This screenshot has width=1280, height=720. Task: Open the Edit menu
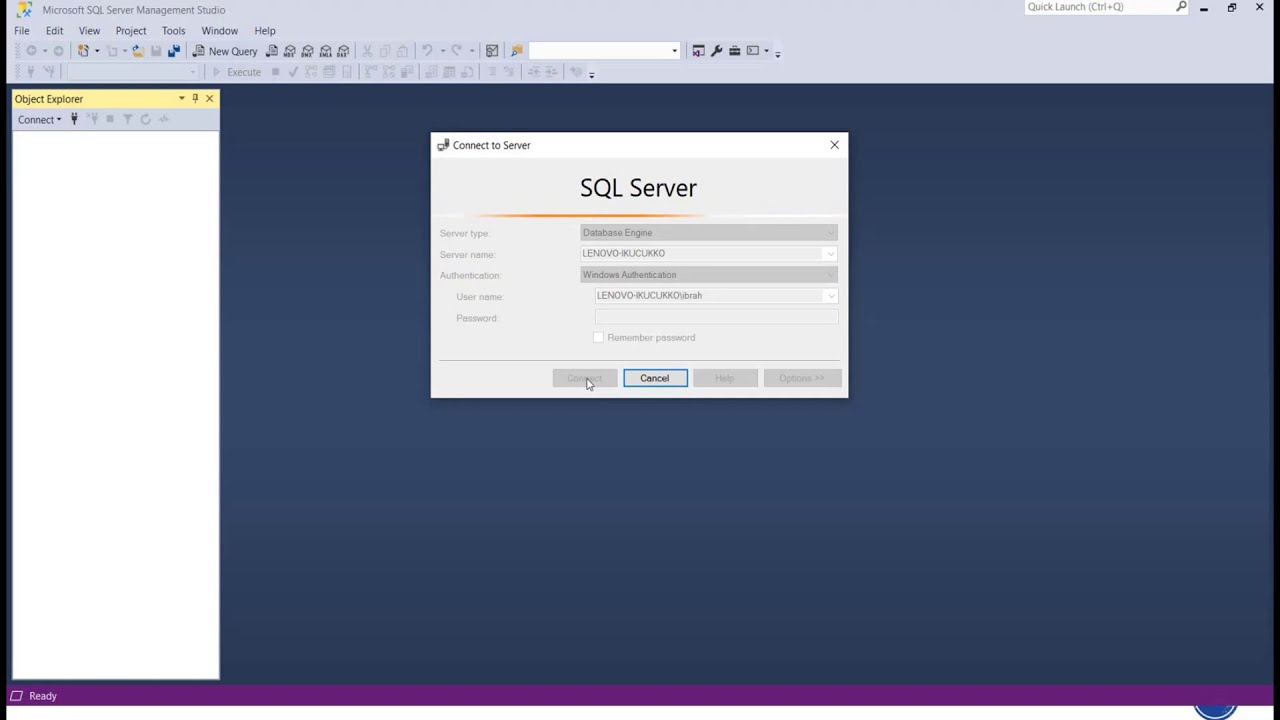tap(54, 31)
